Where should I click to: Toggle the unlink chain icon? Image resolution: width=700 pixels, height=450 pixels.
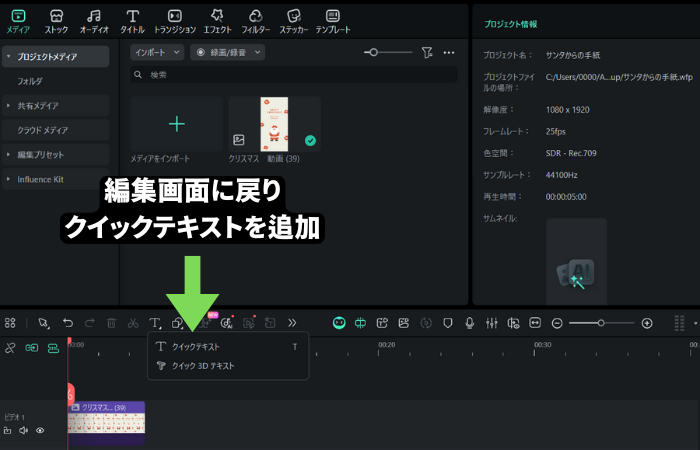point(10,348)
